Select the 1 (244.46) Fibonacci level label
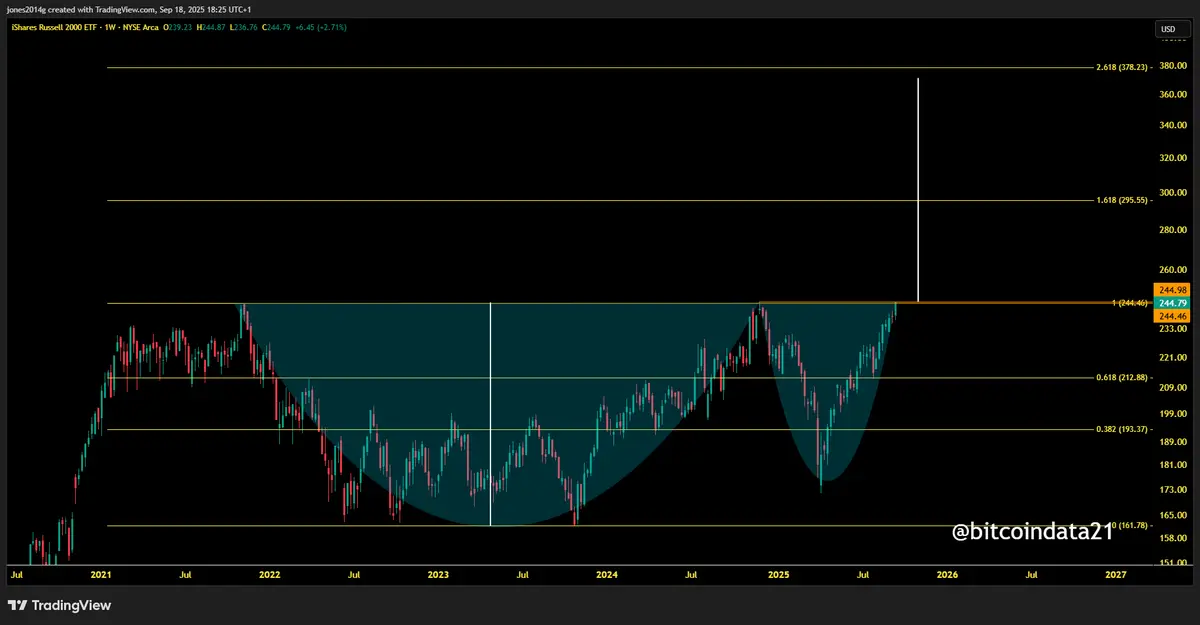 point(1128,303)
